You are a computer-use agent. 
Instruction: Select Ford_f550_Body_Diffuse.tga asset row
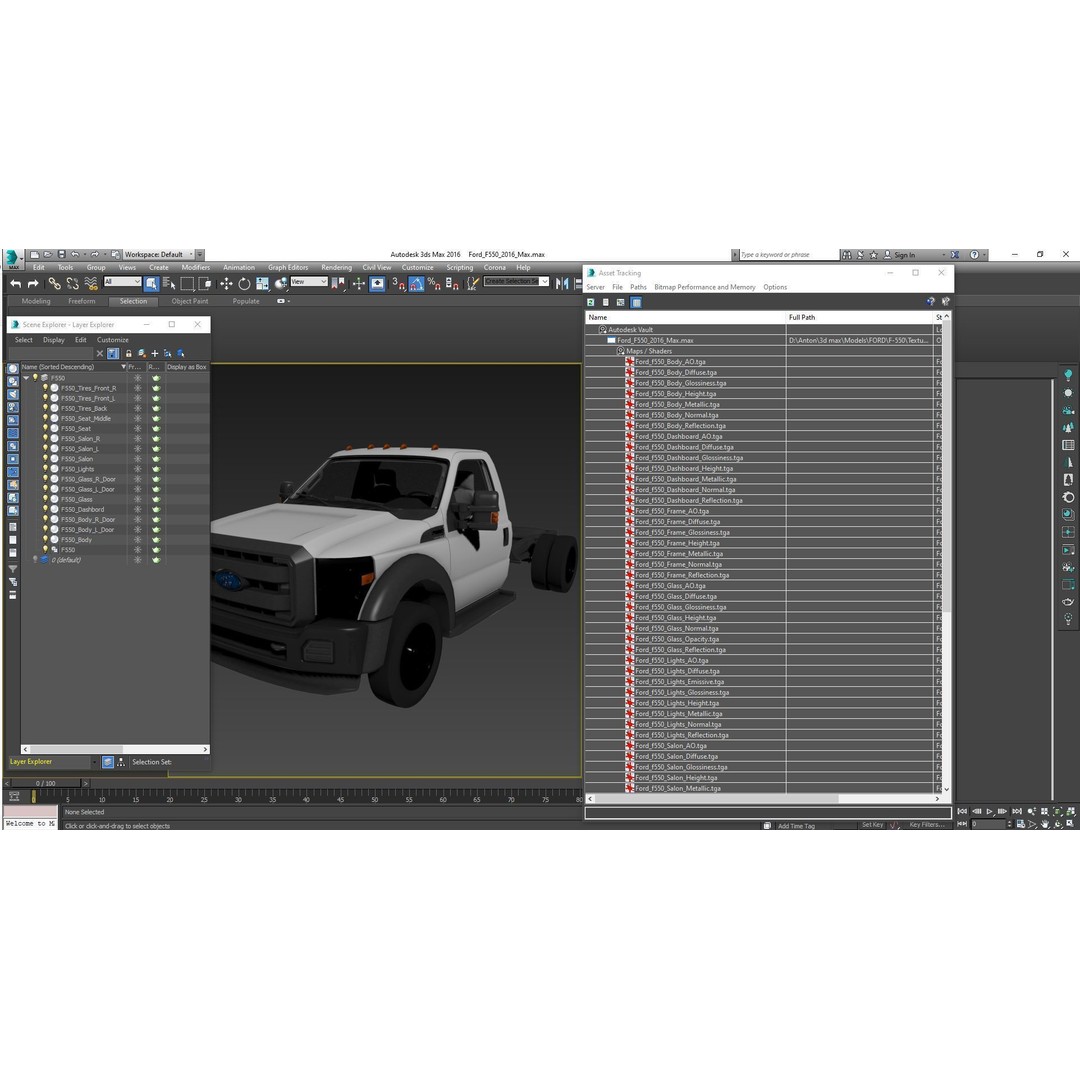[x=675, y=372]
